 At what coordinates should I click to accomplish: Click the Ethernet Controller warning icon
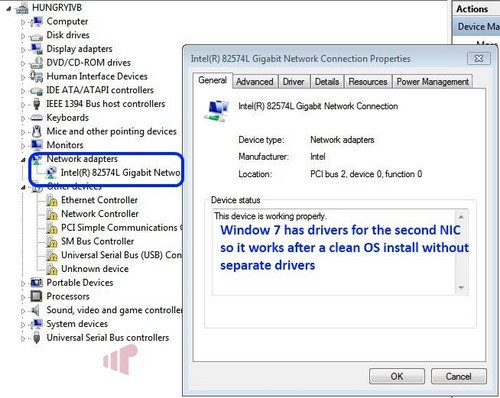[x=52, y=200]
